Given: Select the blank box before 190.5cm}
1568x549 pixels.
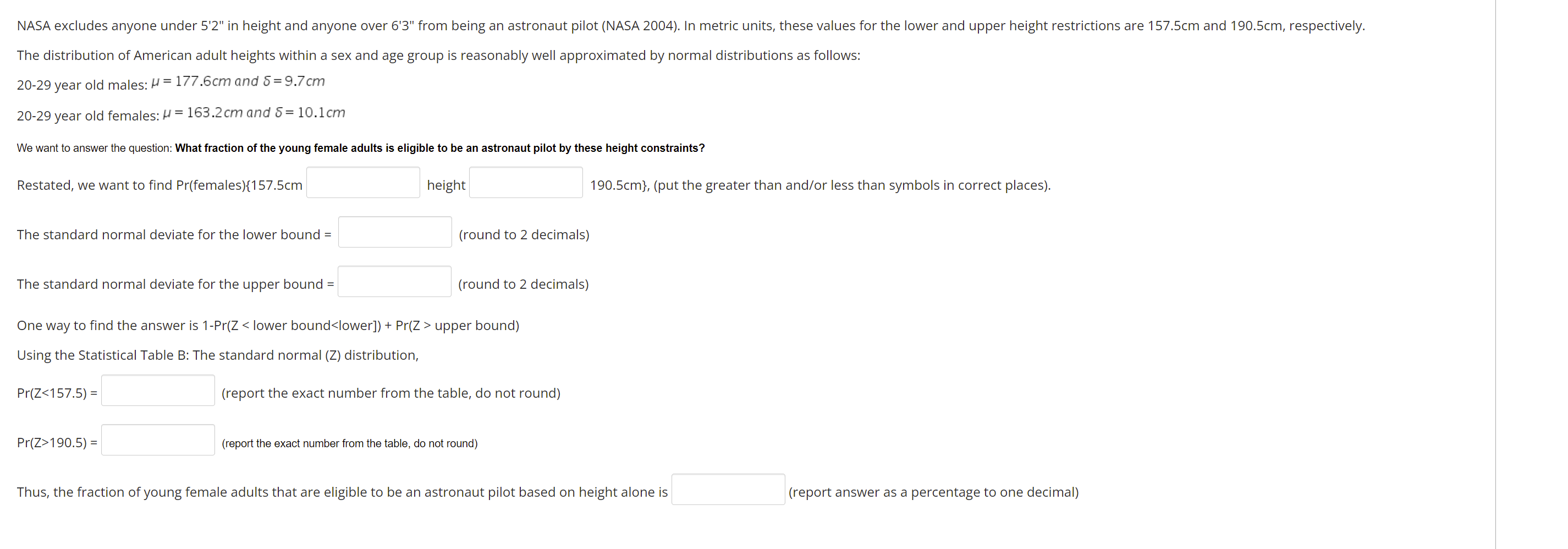Looking at the screenshot, I should [526, 183].
